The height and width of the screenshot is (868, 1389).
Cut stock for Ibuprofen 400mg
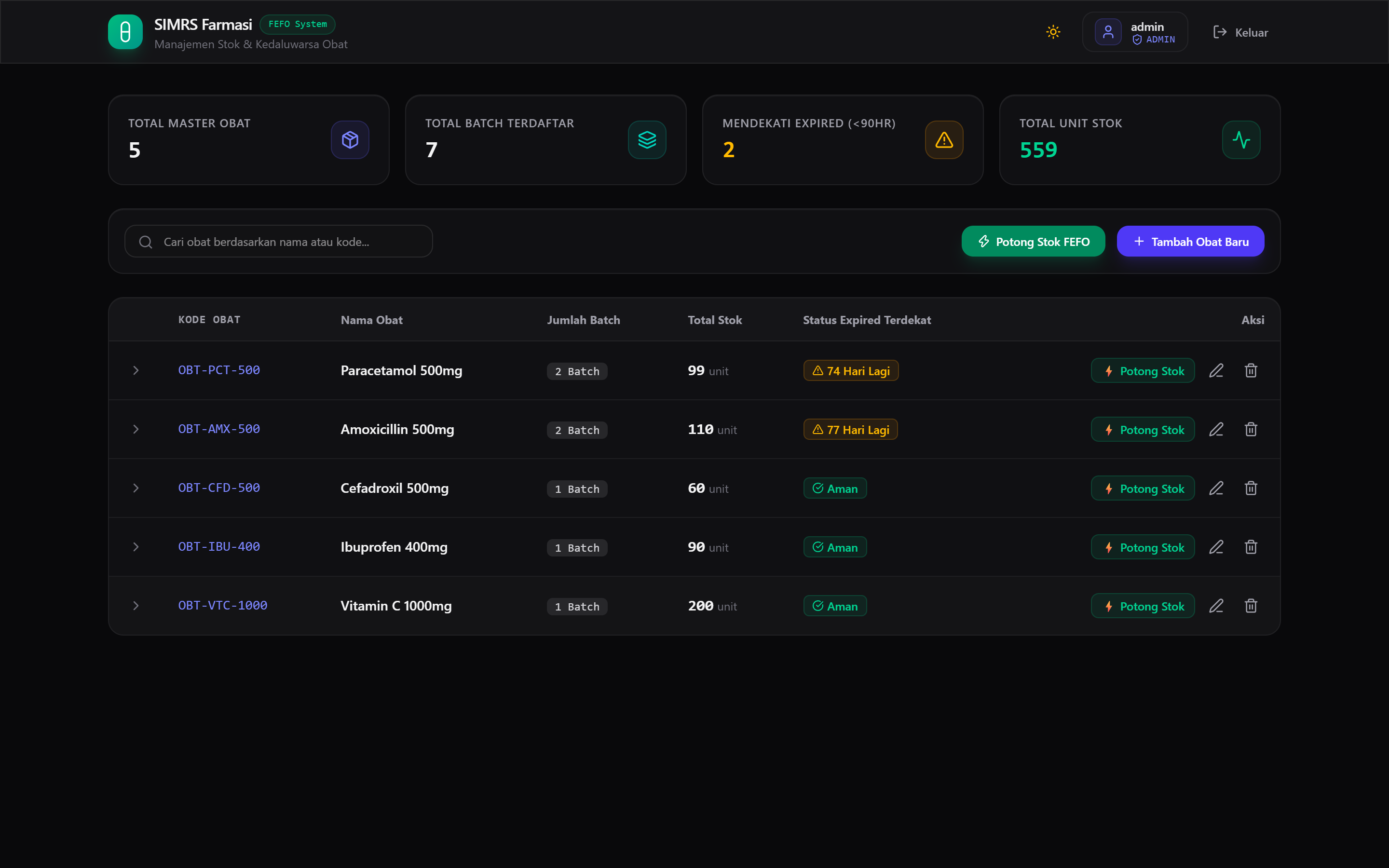click(1143, 546)
